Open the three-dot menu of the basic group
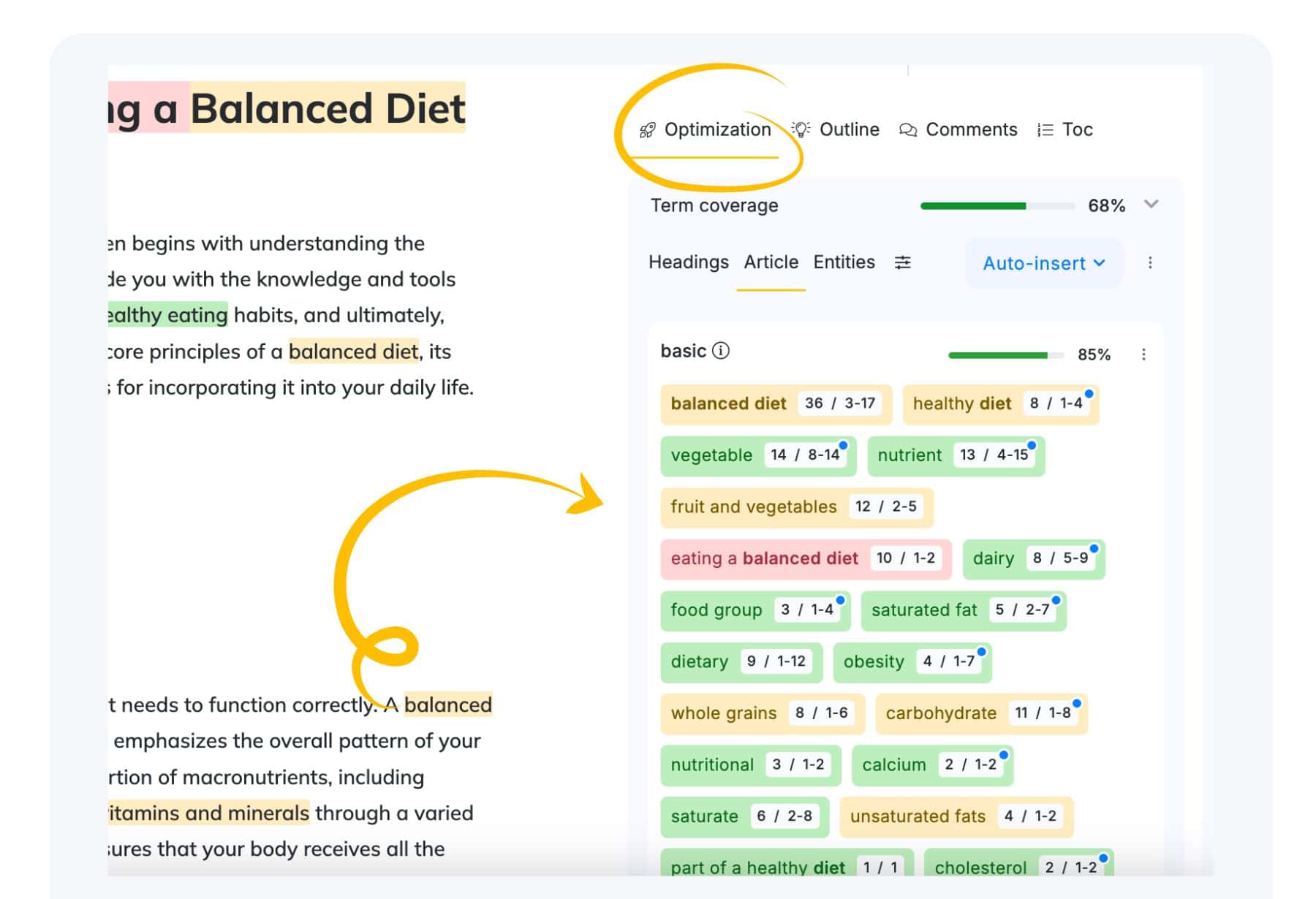This screenshot has height=899, width=1316. click(x=1143, y=354)
